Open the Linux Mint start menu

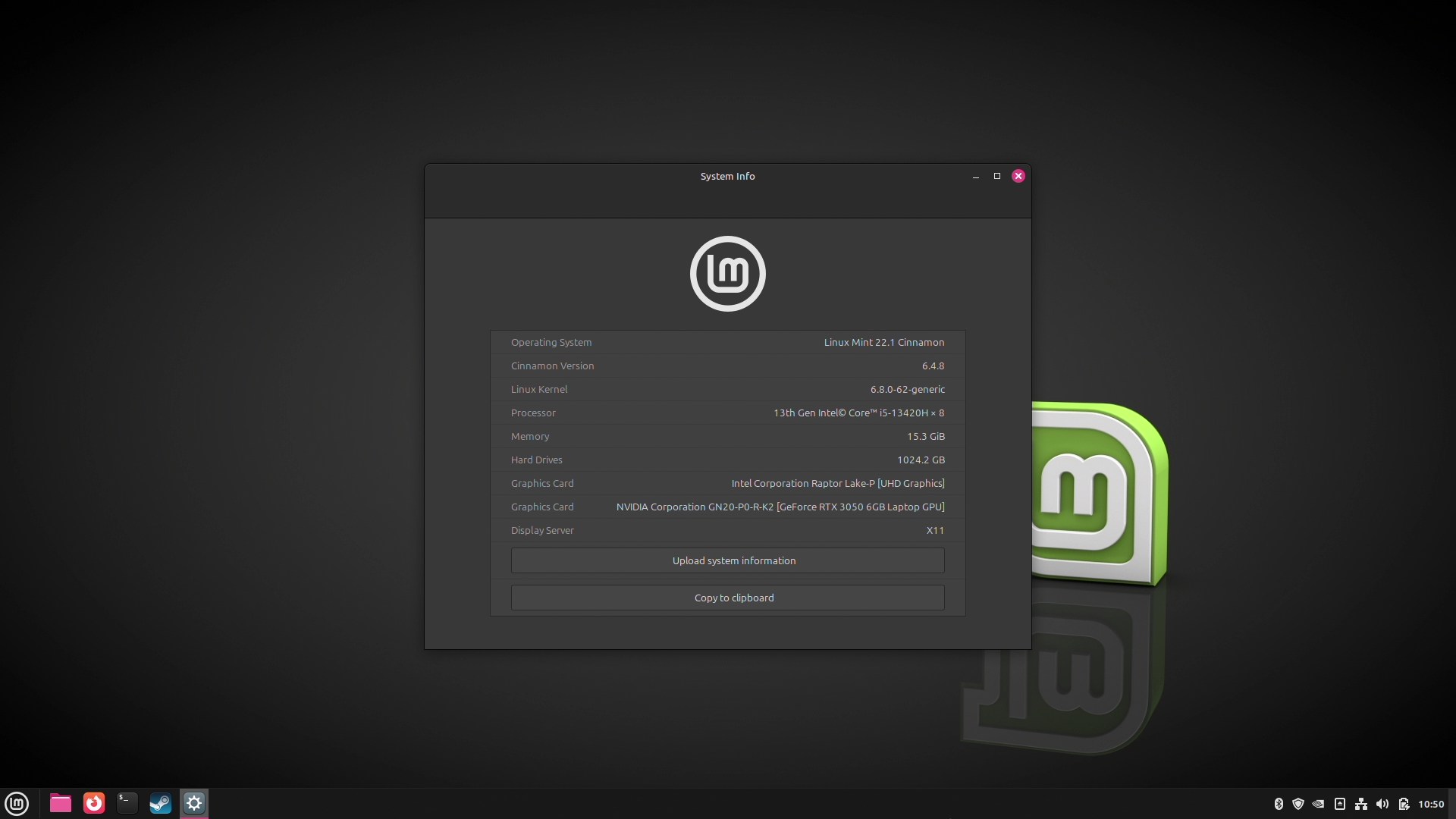17,803
